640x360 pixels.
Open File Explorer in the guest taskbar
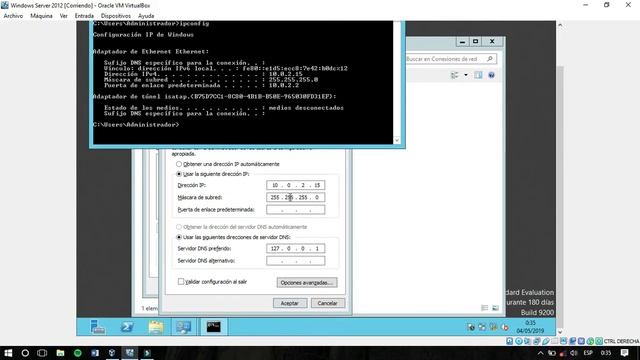tap(156, 327)
